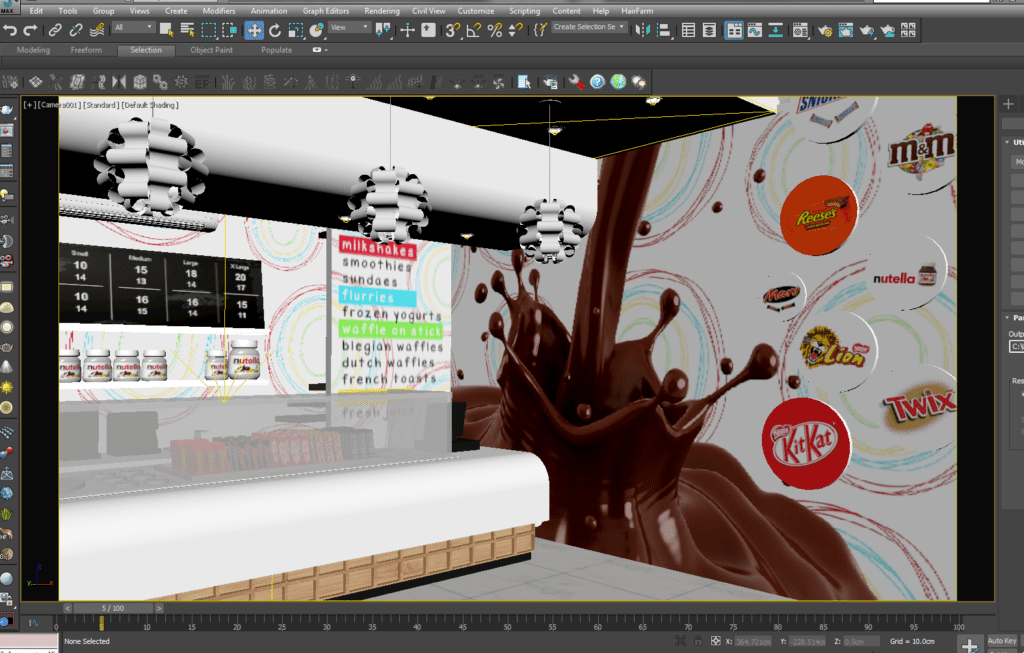The image size is (1024, 653).
Task: Activate the Select Object tool
Action: pyautogui.click(x=164, y=30)
